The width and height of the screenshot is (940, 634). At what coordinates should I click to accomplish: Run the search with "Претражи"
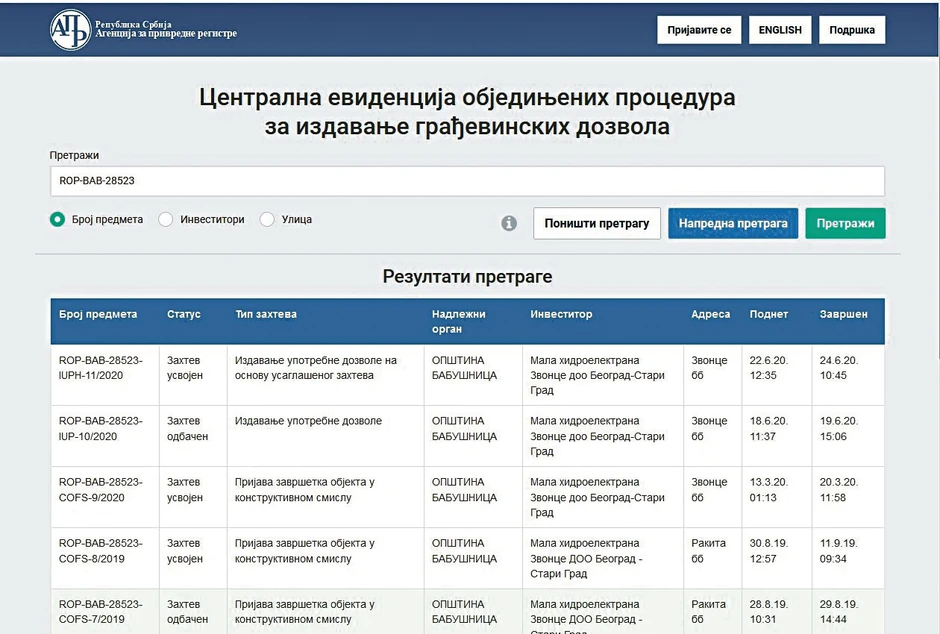coord(845,223)
